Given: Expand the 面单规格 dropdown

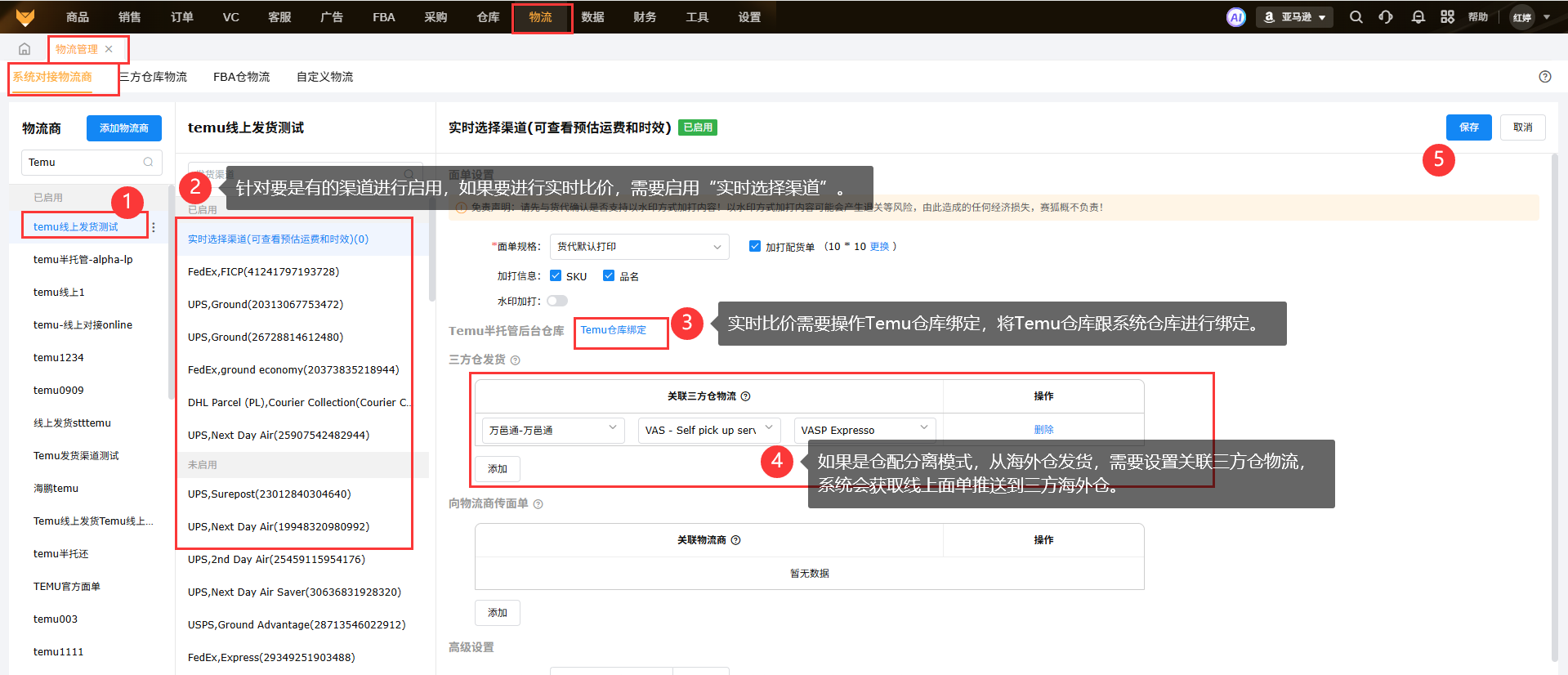Looking at the screenshot, I should point(639,247).
